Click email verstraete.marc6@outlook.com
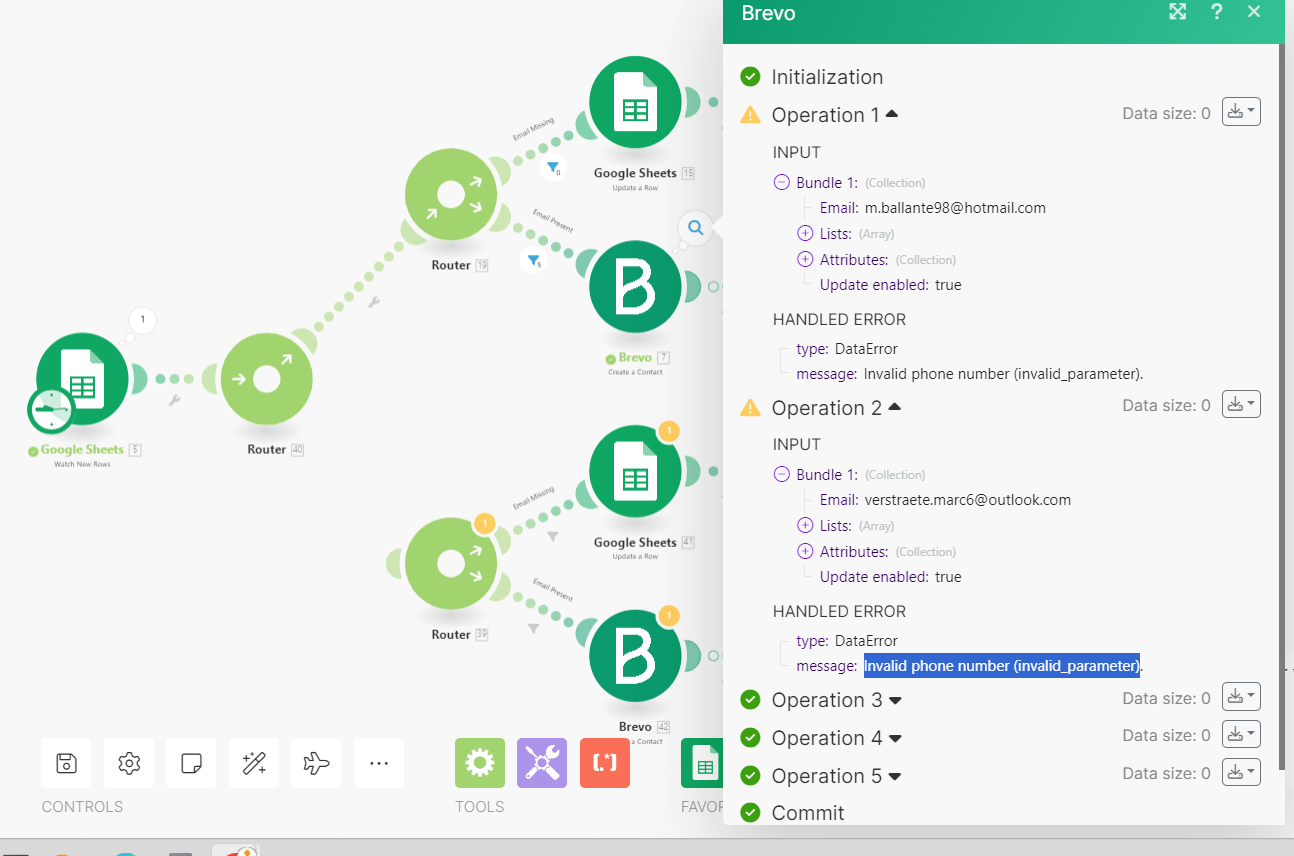 (x=967, y=500)
